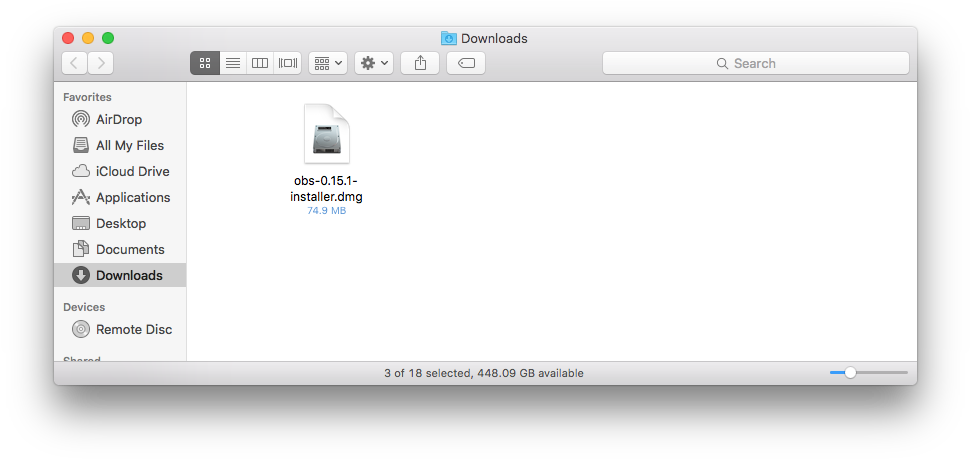The width and height of the screenshot is (970, 459).
Task: Switch to list view mode
Action: pyautogui.click(x=233, y=63)
